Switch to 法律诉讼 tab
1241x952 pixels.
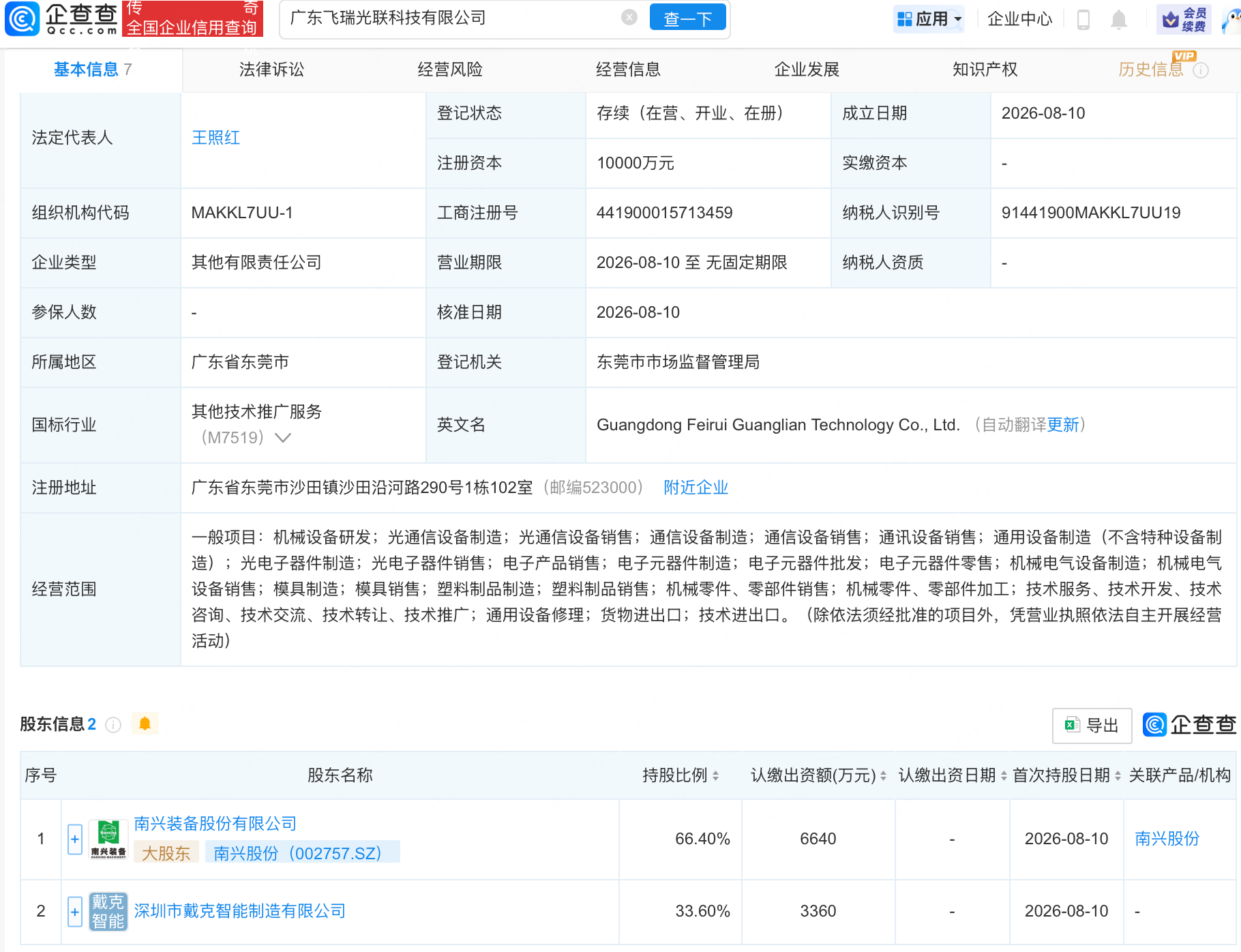[271, 70]
